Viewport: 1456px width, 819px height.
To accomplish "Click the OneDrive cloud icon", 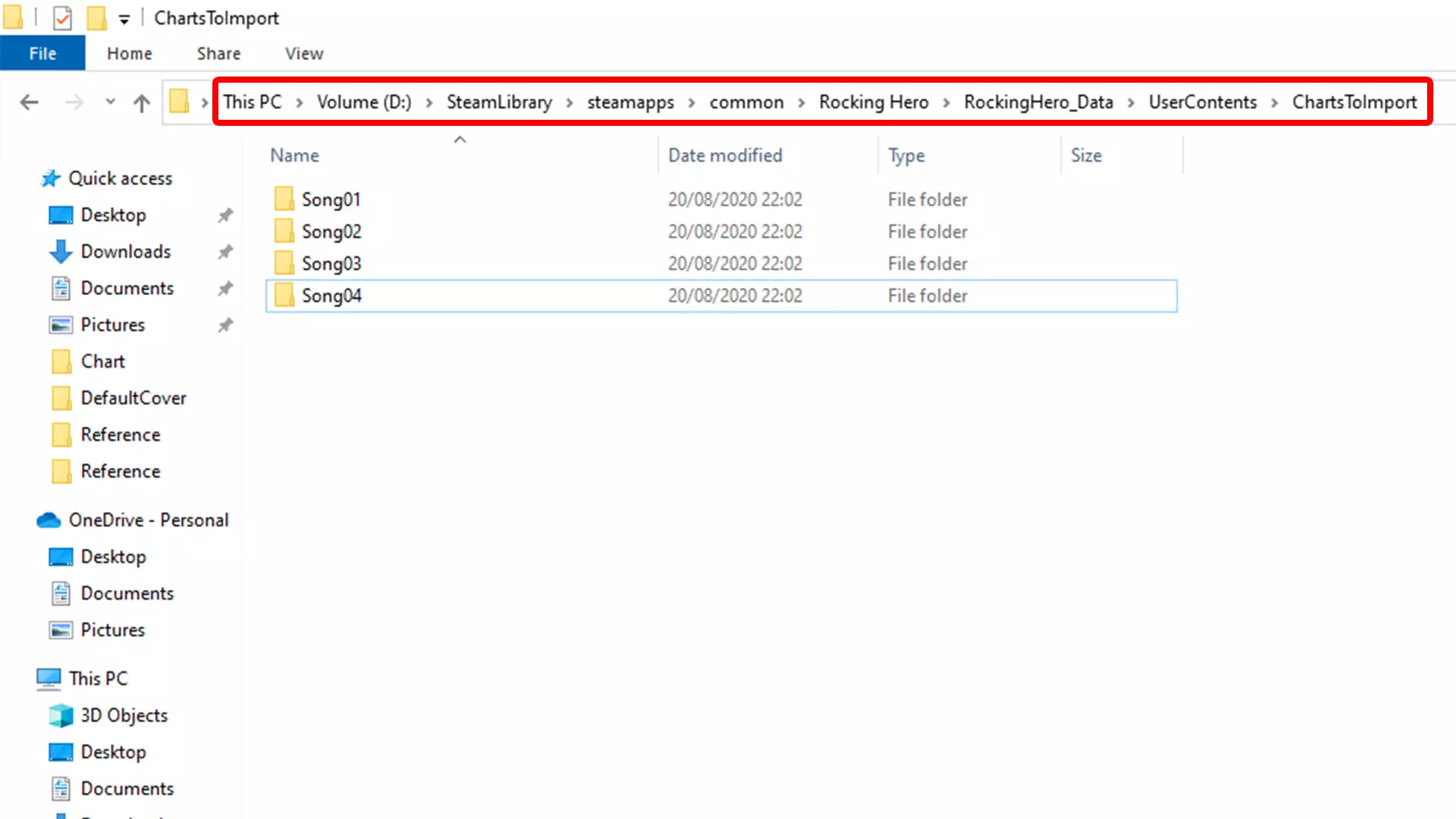I will pos(49,520).
